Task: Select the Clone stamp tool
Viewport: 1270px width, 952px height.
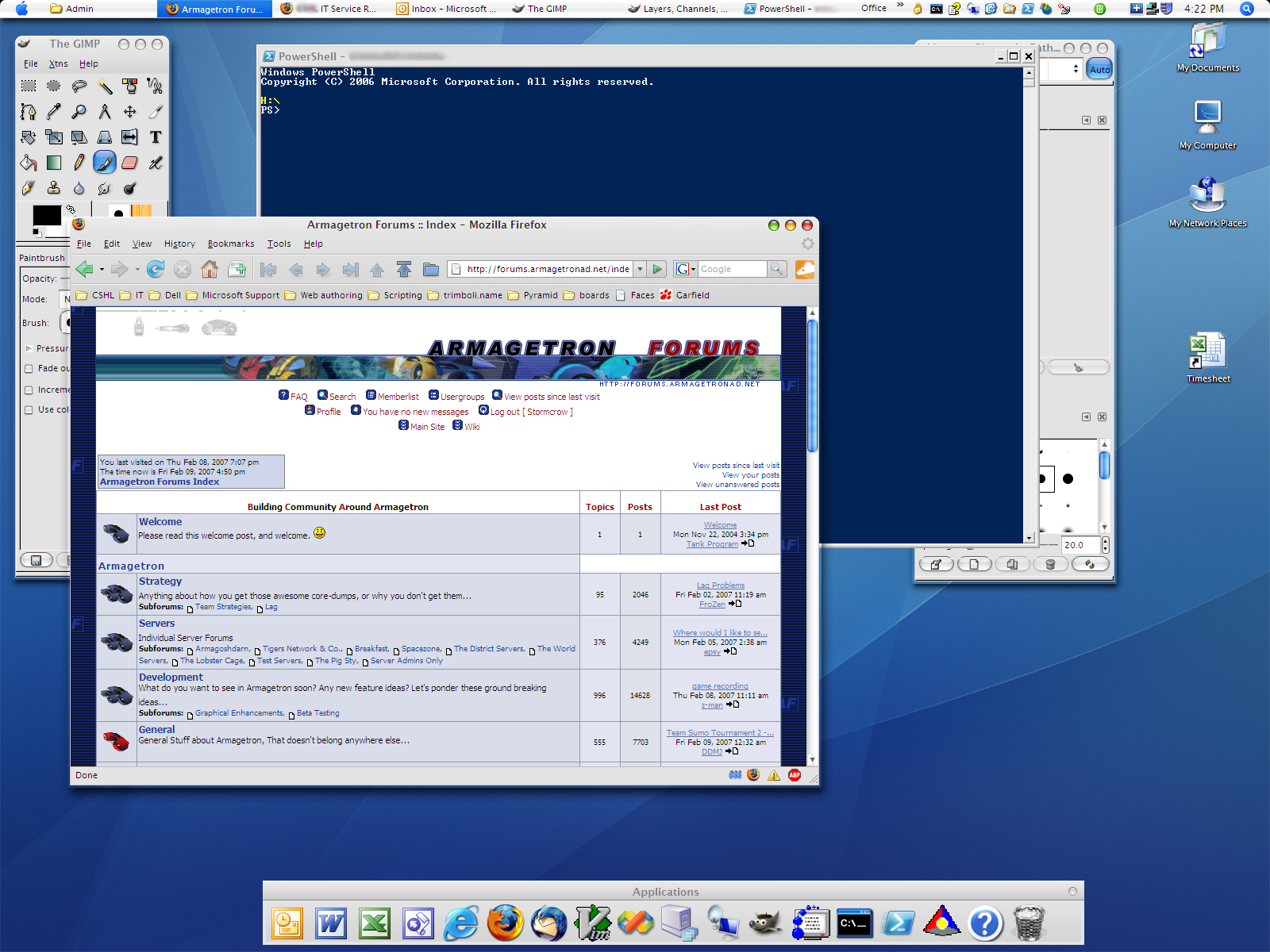Action: (x=54, y=188)
